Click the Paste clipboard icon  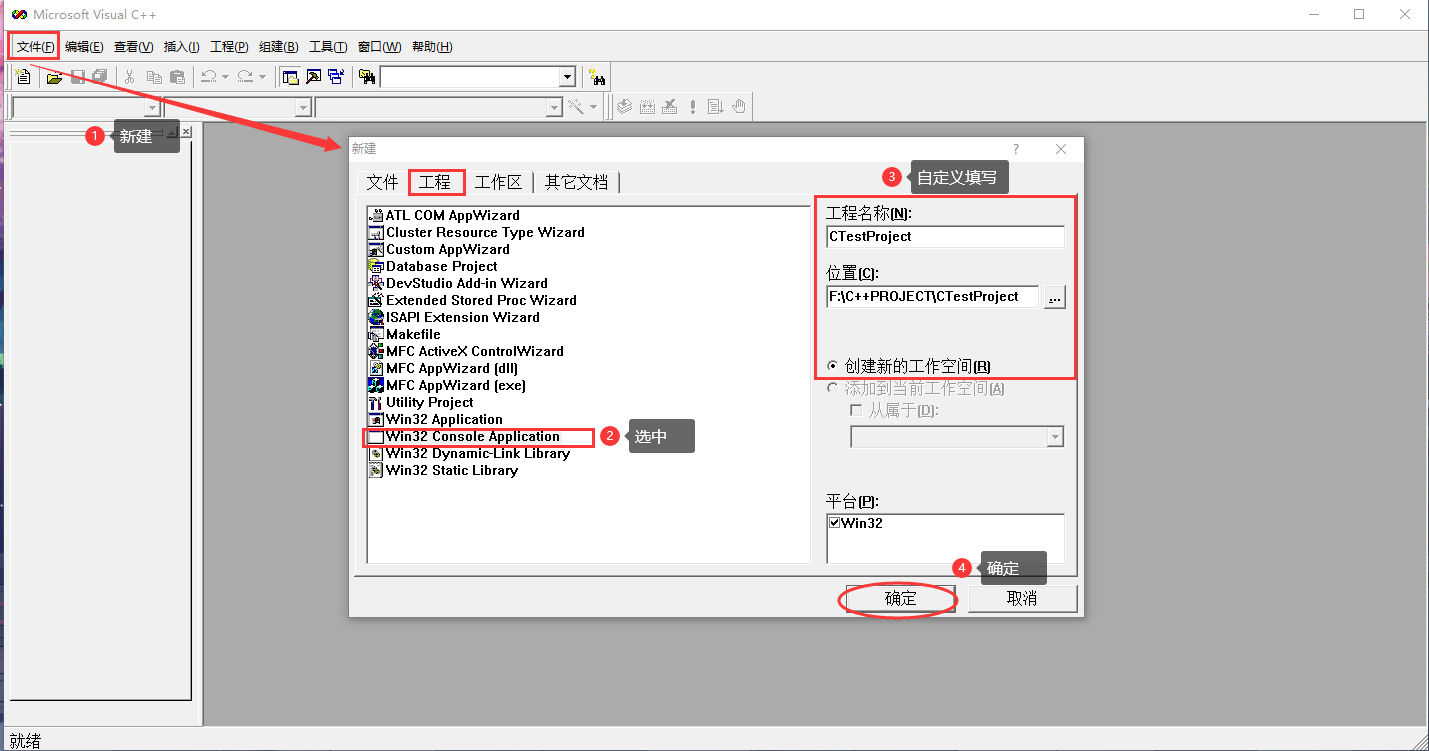pos(177,77)
